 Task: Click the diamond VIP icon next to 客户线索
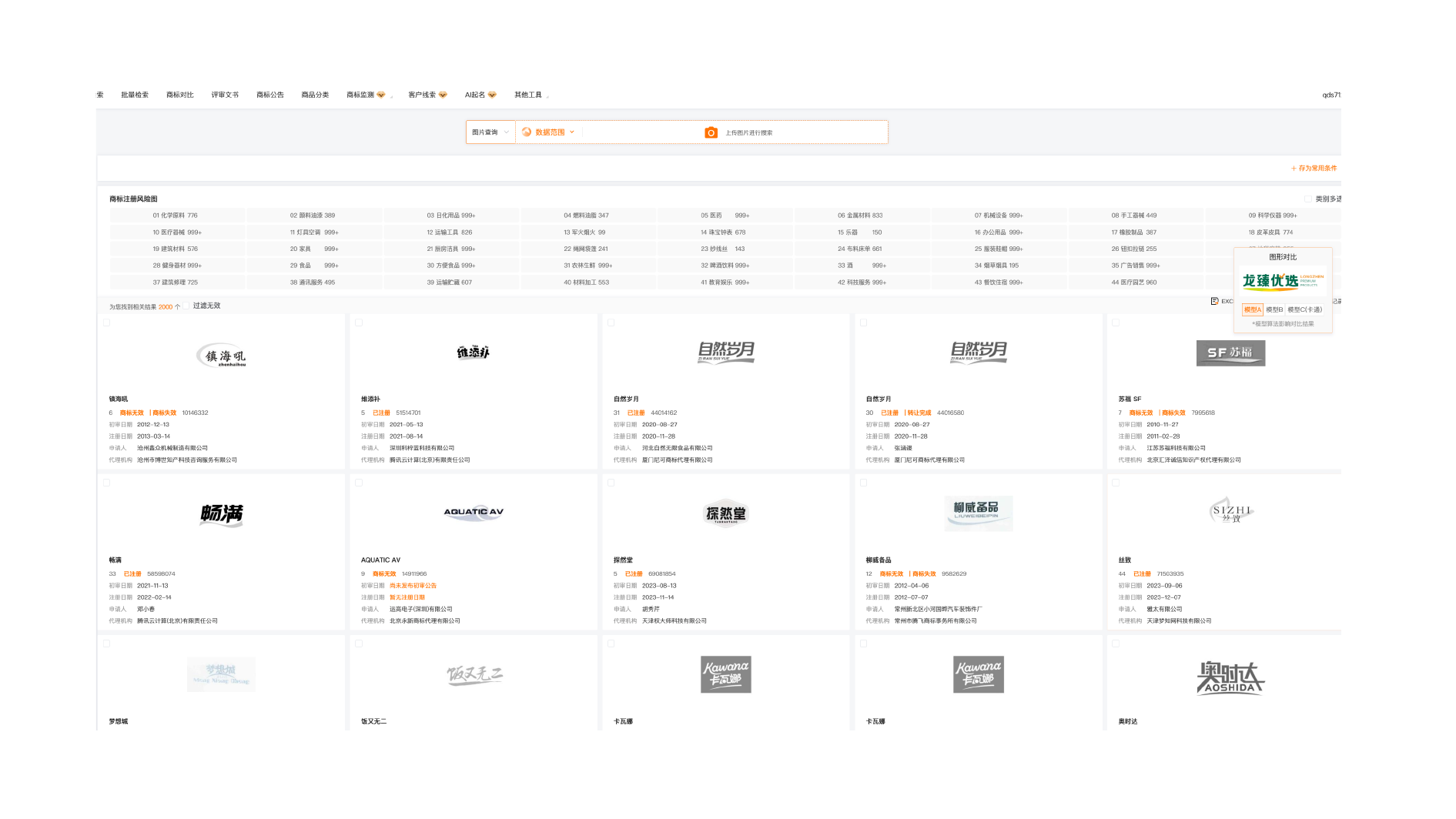point(443,95)
